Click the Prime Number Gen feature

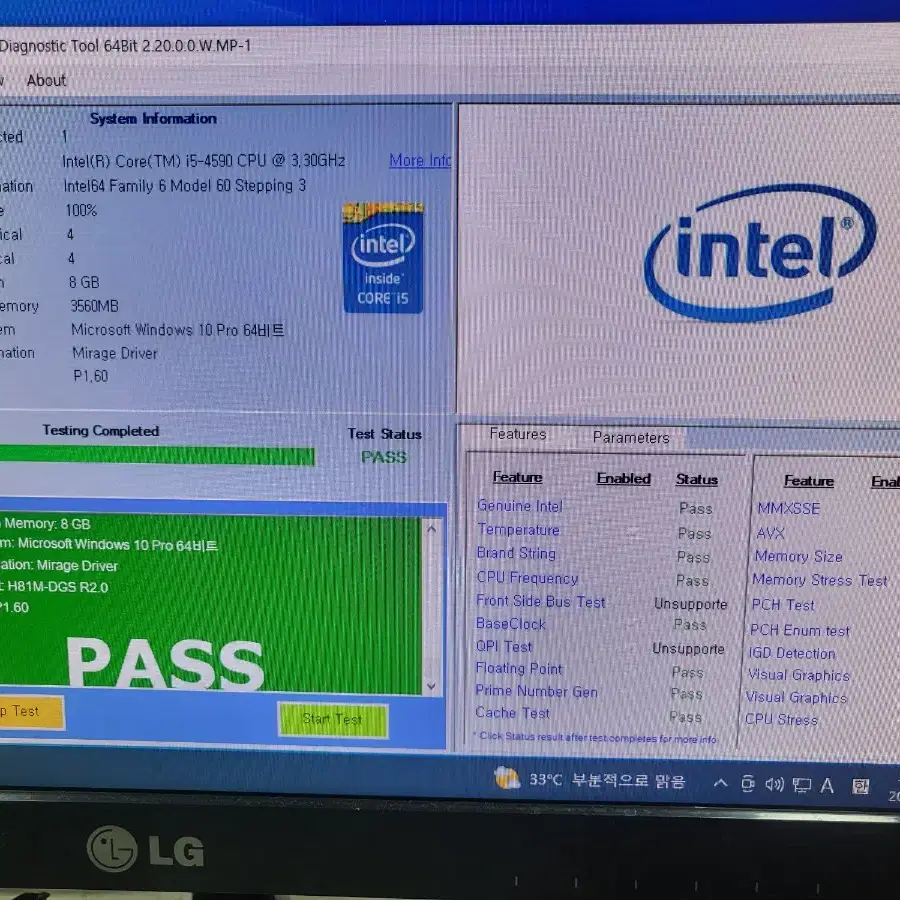pyautogui.click(x=536, y=691)
